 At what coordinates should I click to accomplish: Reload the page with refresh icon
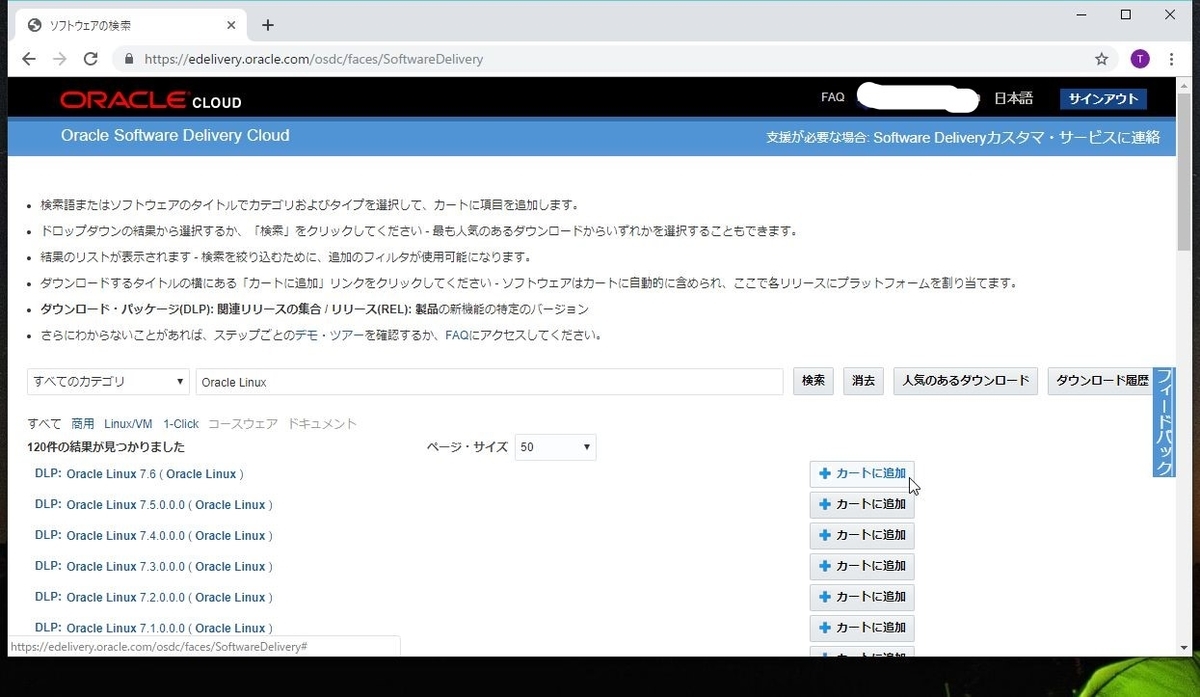coord(90,59)
